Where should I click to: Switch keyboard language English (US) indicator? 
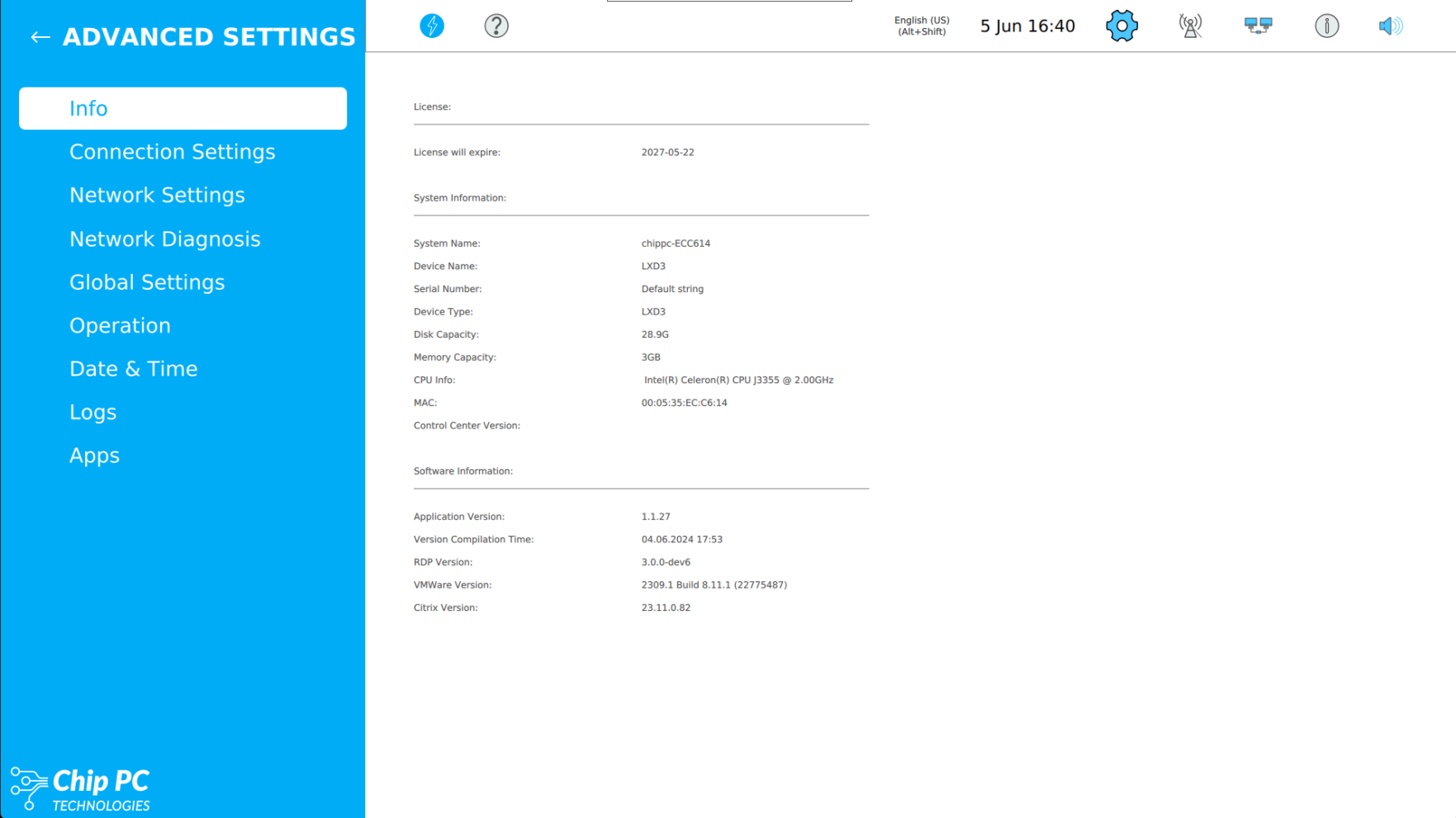922,26
